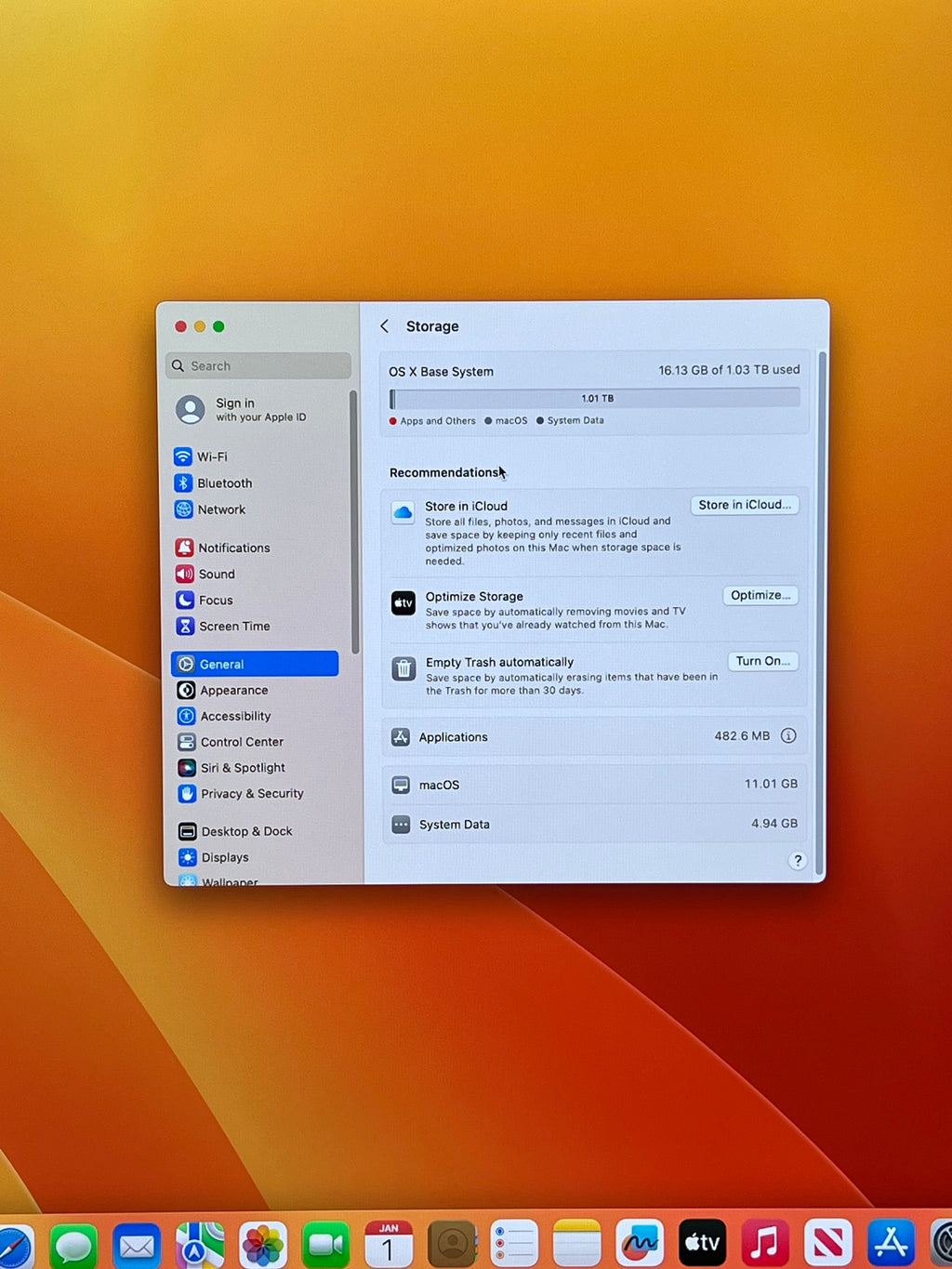Open Music from the Dock
Image resolution: width=952 pixels, height=1269 pixels.
click(x=765, y=1244)
